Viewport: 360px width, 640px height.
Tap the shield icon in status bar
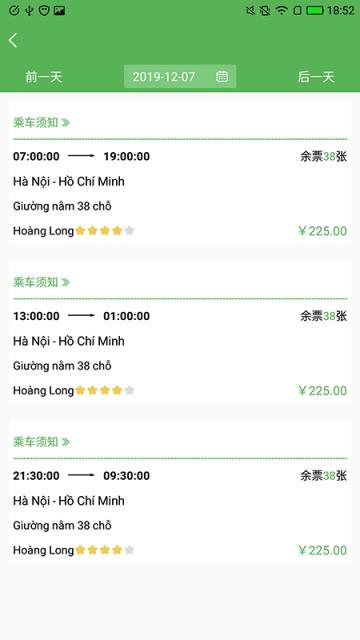[x=44, y=10]
